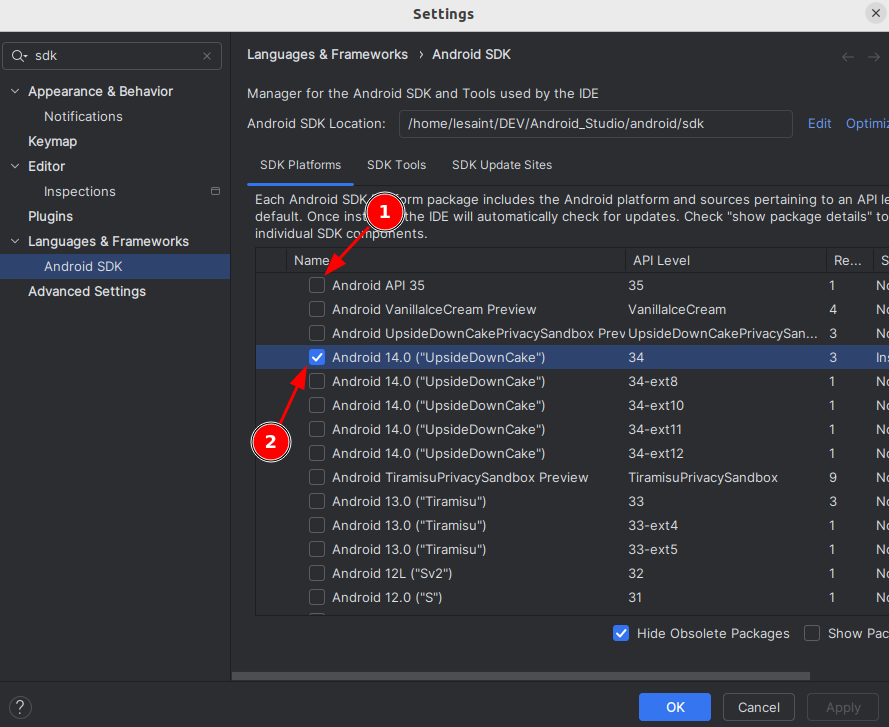
Task: Enable TiramisuPrivacySandbox Preview checkbox
Action: tap(317, 477)
